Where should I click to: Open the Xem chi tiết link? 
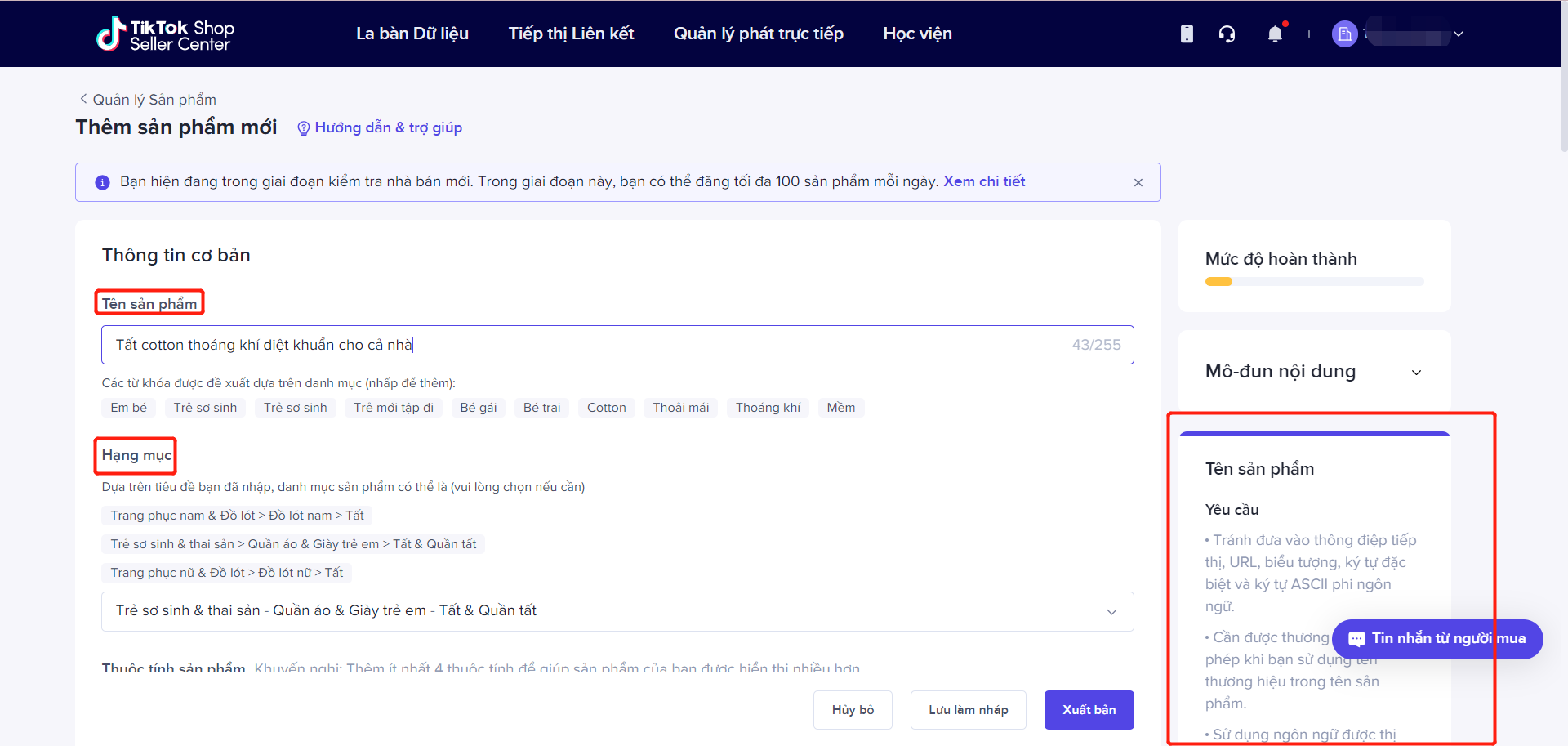pyautogui.click(x=984, y=181)
